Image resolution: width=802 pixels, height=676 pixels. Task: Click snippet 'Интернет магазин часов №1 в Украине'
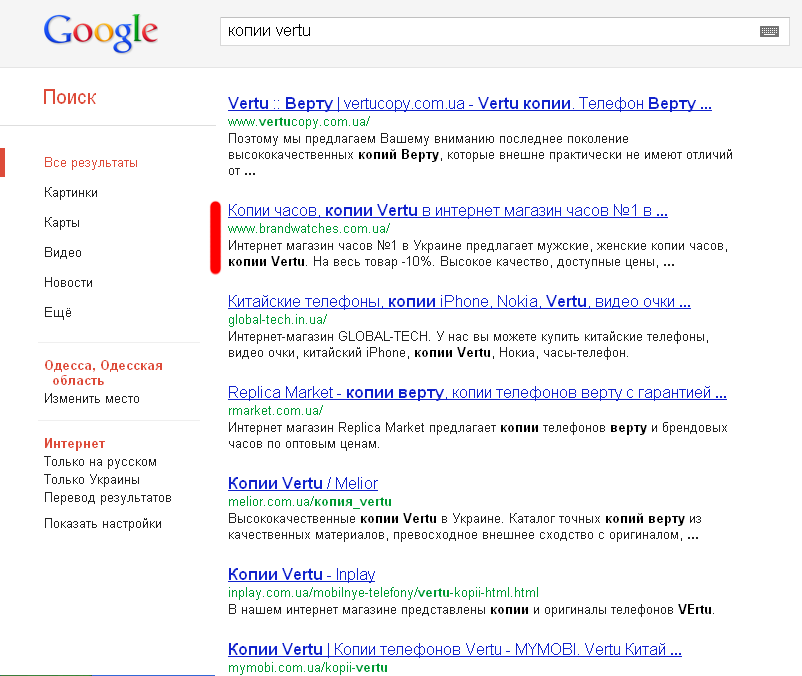[478, 254]
